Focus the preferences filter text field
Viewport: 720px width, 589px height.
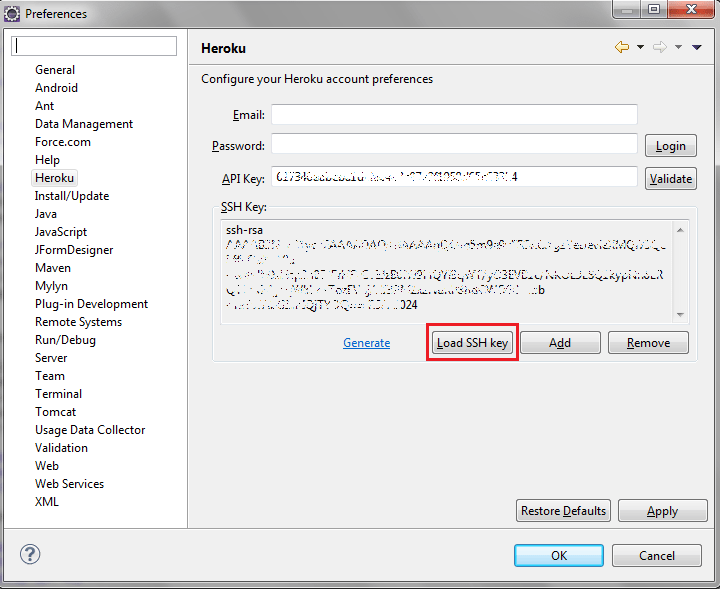coord(94,46)
